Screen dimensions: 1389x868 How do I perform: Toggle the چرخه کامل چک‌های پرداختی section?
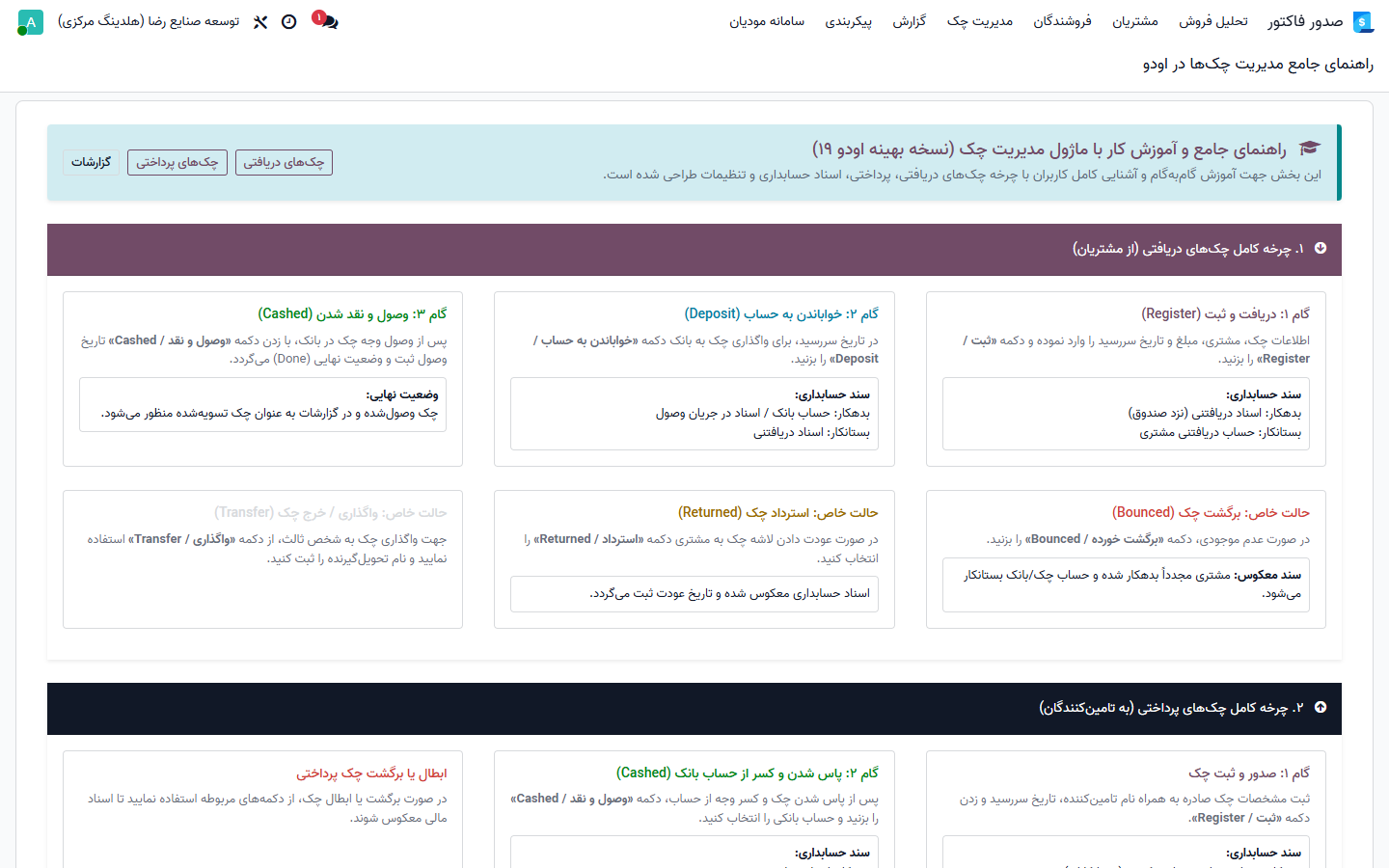click(x=694, y=708)
